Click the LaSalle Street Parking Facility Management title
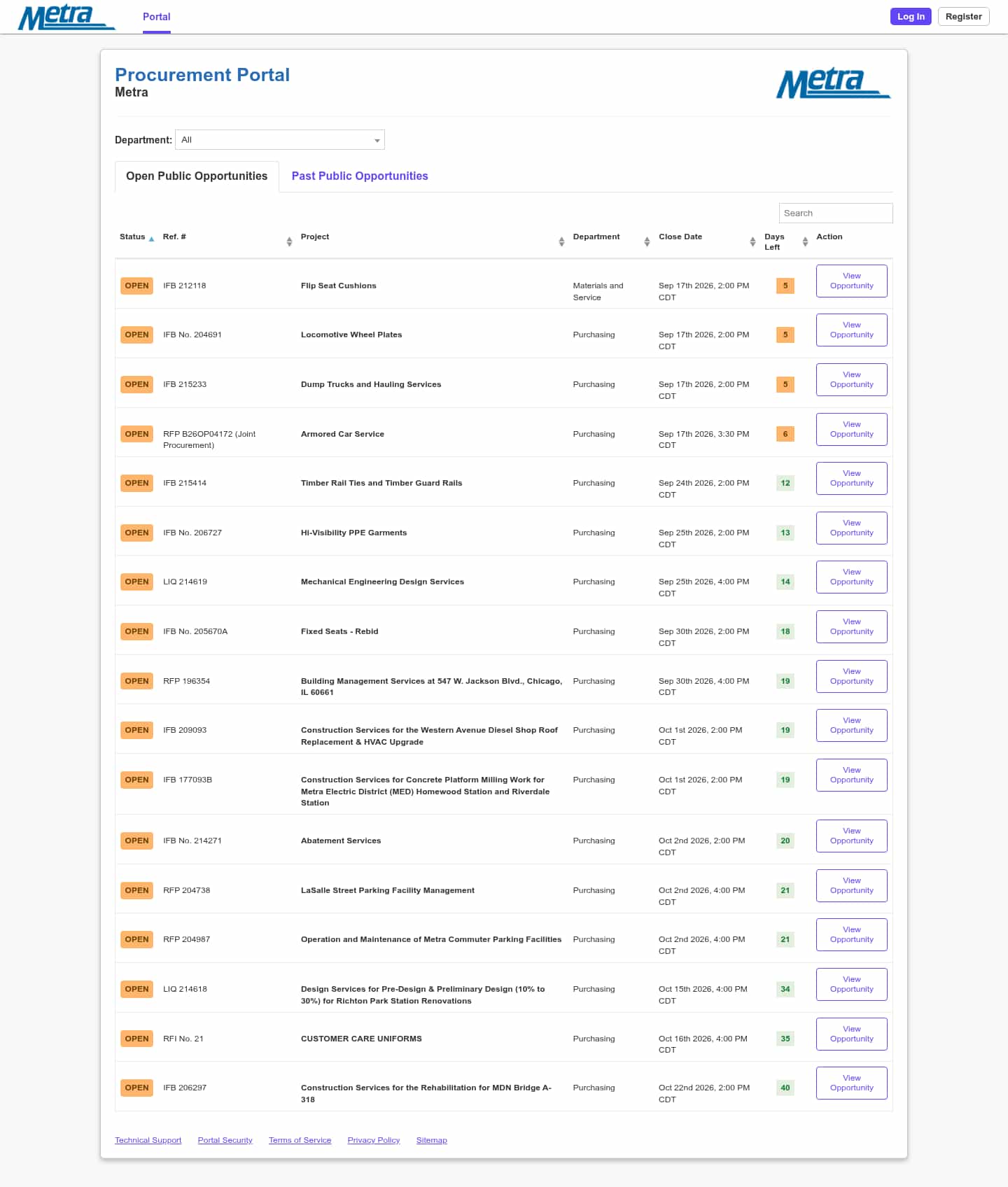Image resolution: width=1008 pixels, height=1187 pixels. click(388, 890)
